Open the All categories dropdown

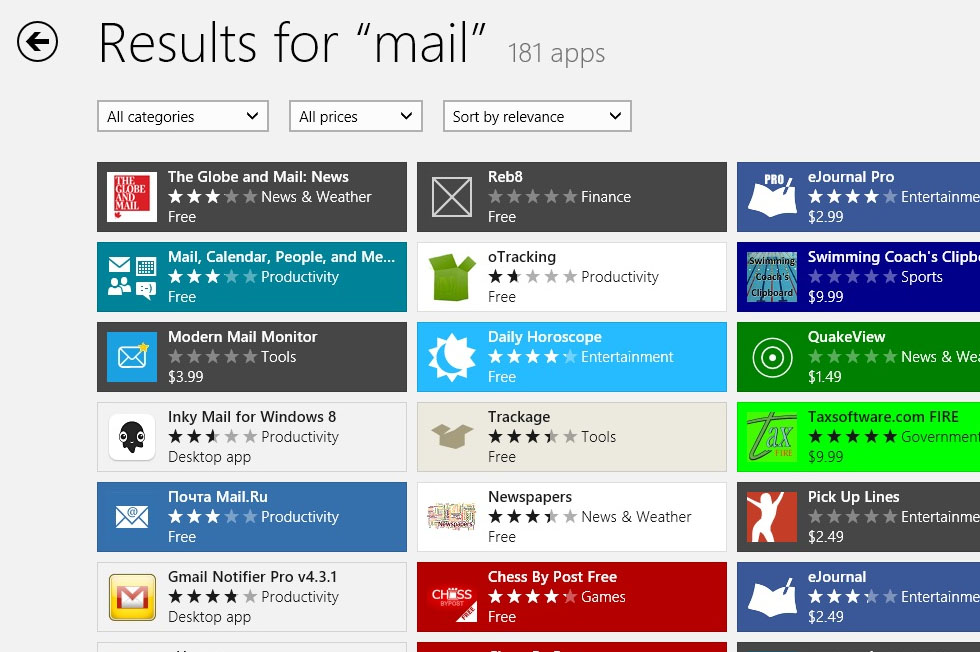(183, 116)
